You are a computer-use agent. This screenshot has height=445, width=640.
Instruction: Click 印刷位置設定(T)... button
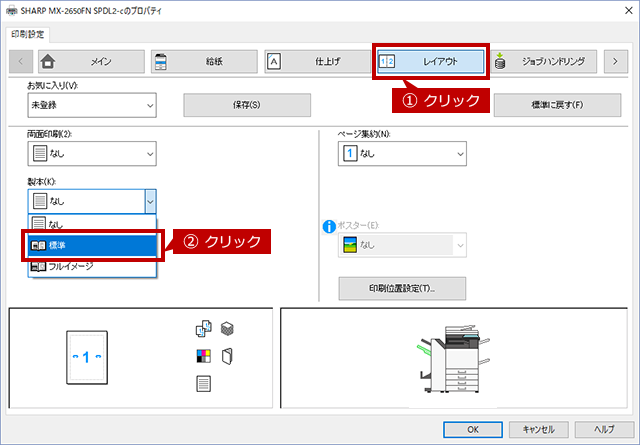[402, 289]
